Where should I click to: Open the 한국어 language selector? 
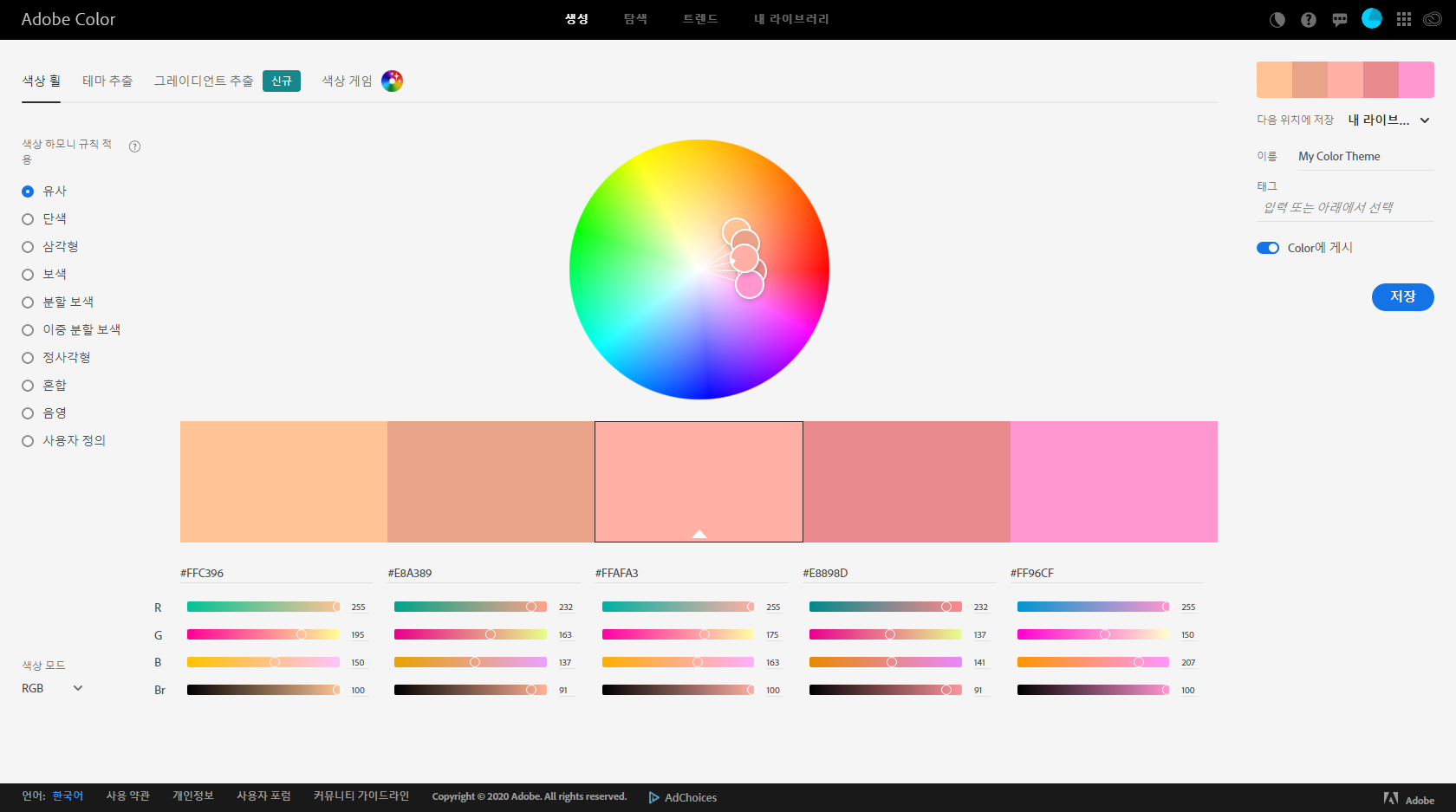point(68,796)
